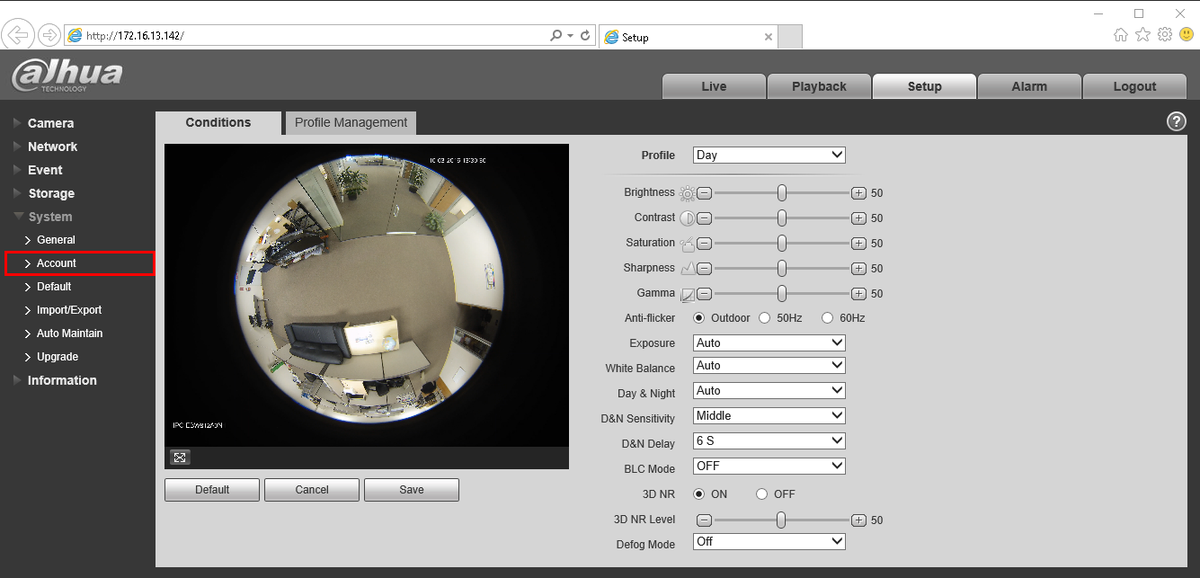The height and width of the screenshot is (578, 1200).
Task: Open the Playback tab
Action: click(819, 86)
